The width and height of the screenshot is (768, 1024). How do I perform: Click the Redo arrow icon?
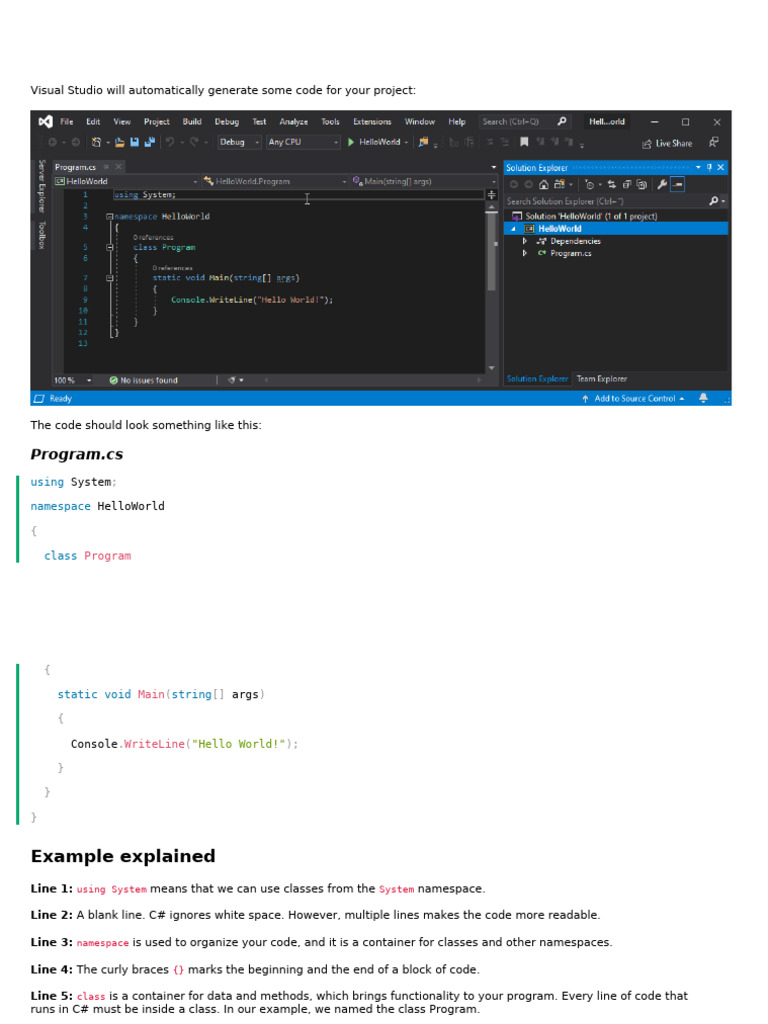[x=194, y=142]
